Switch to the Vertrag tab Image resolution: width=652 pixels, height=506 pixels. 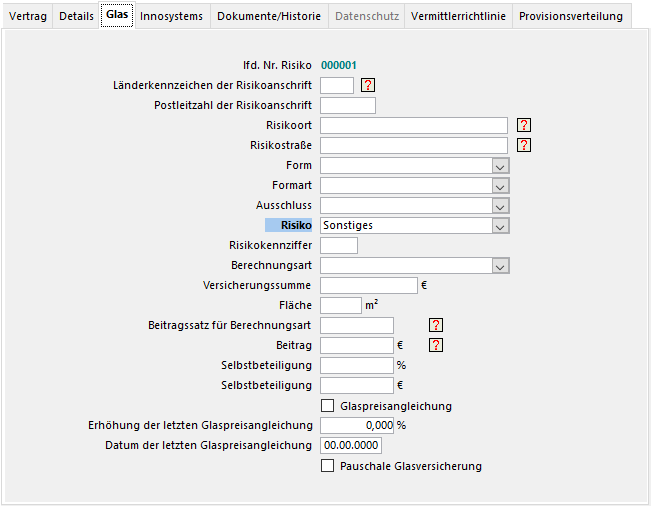27,16
